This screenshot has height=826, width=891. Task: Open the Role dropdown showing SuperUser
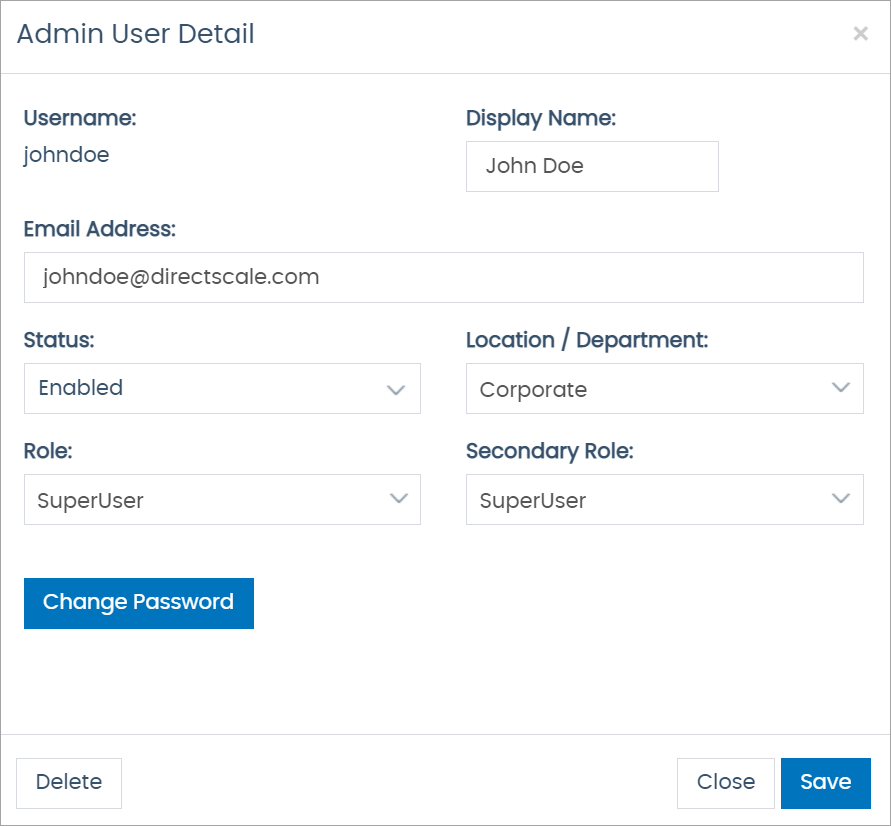222,499
